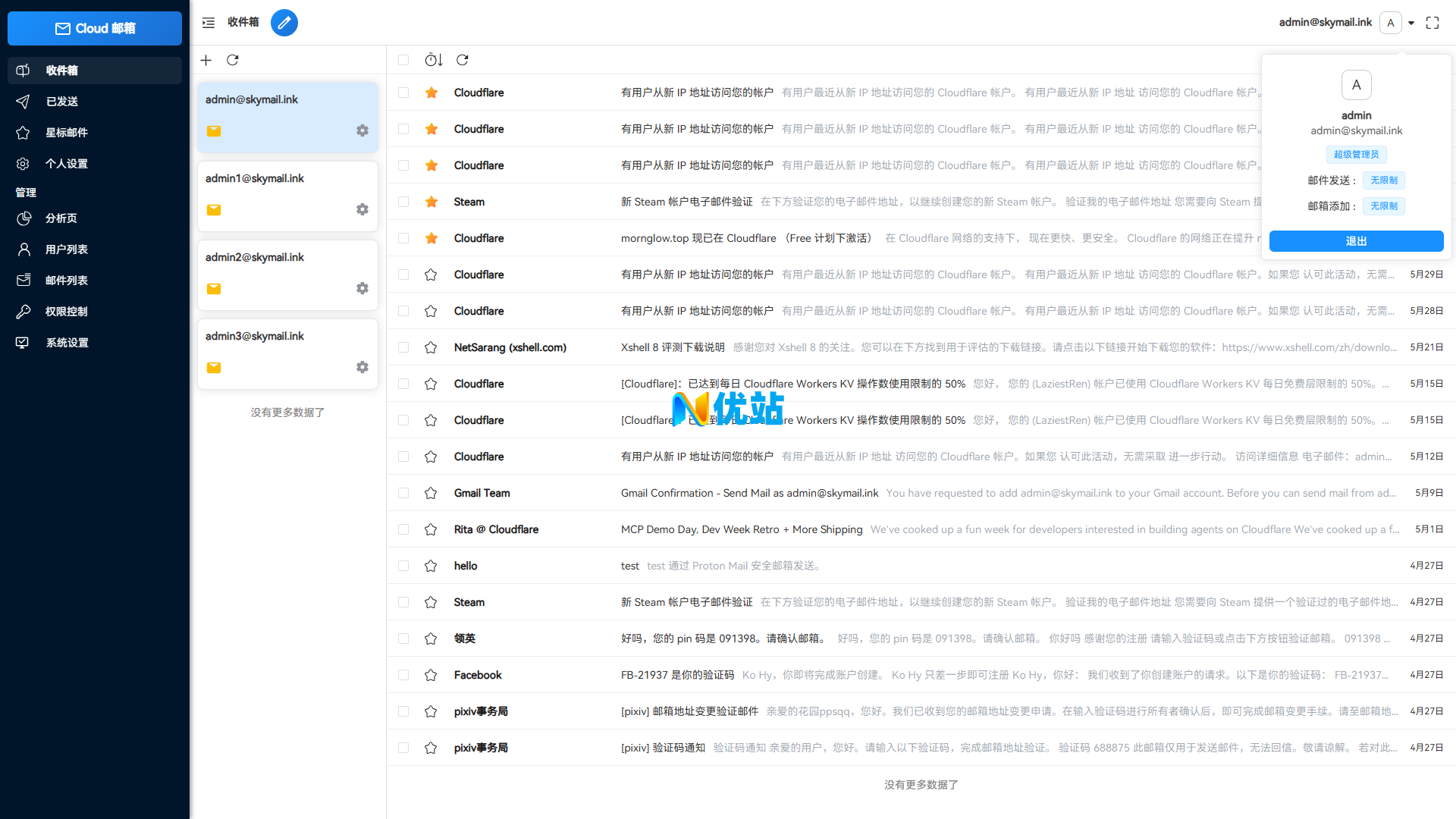Click the plus icon to add mailbox
Screen dimensions: 1456x819
tap(206, 60)
